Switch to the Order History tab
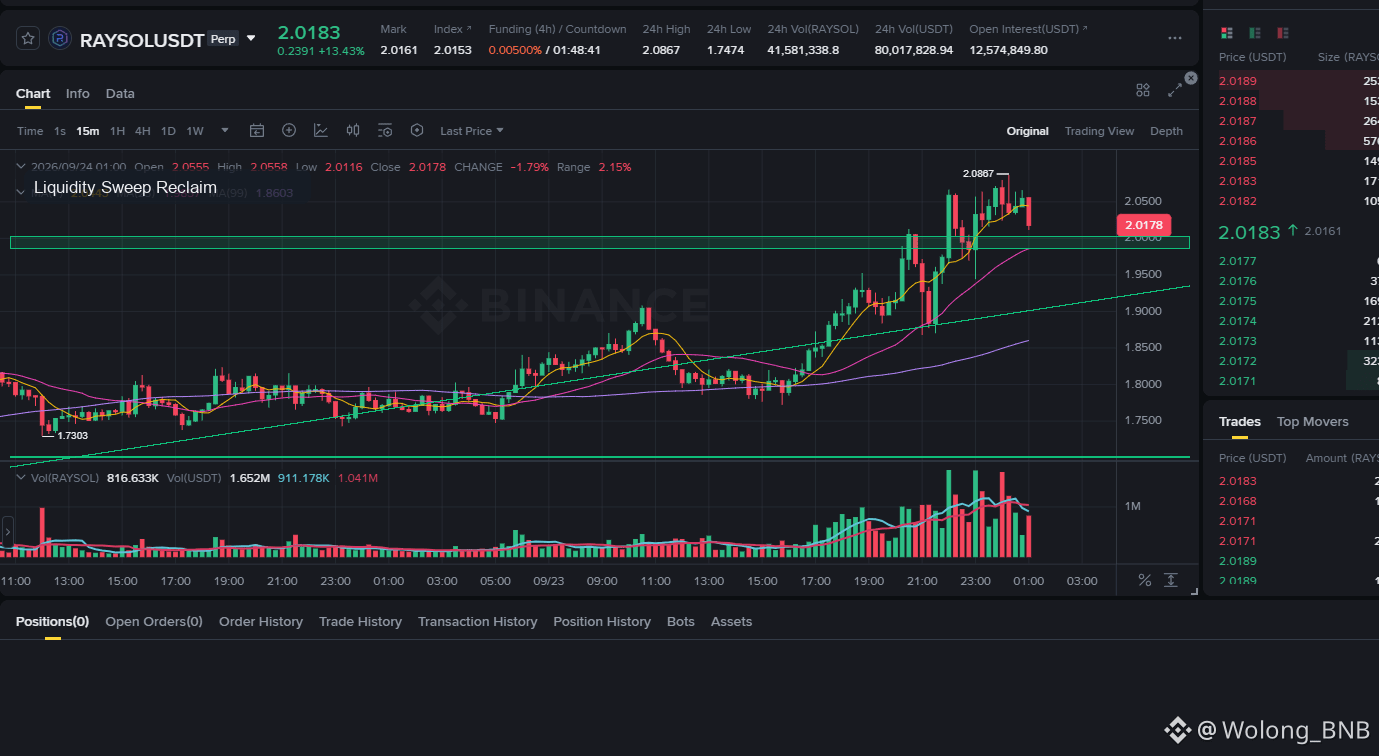The width and height of the screenshot is (1379, 756). coord(261,621)
